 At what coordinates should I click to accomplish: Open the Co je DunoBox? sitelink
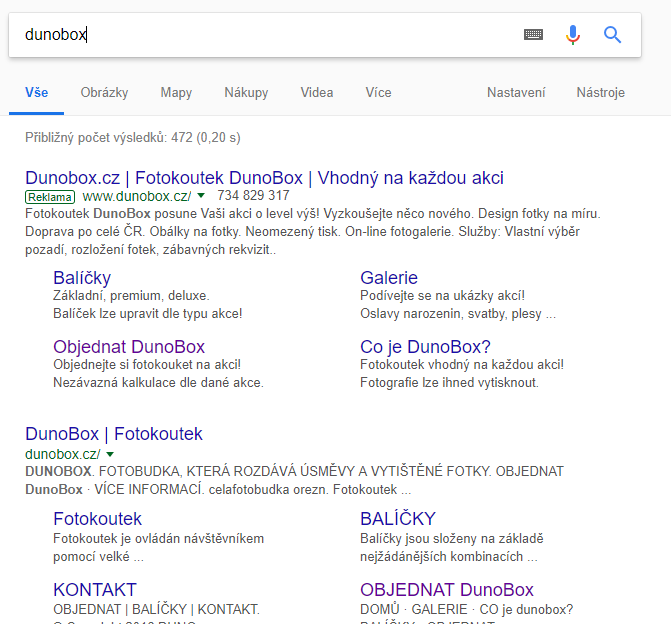click(x=425, y=347)
